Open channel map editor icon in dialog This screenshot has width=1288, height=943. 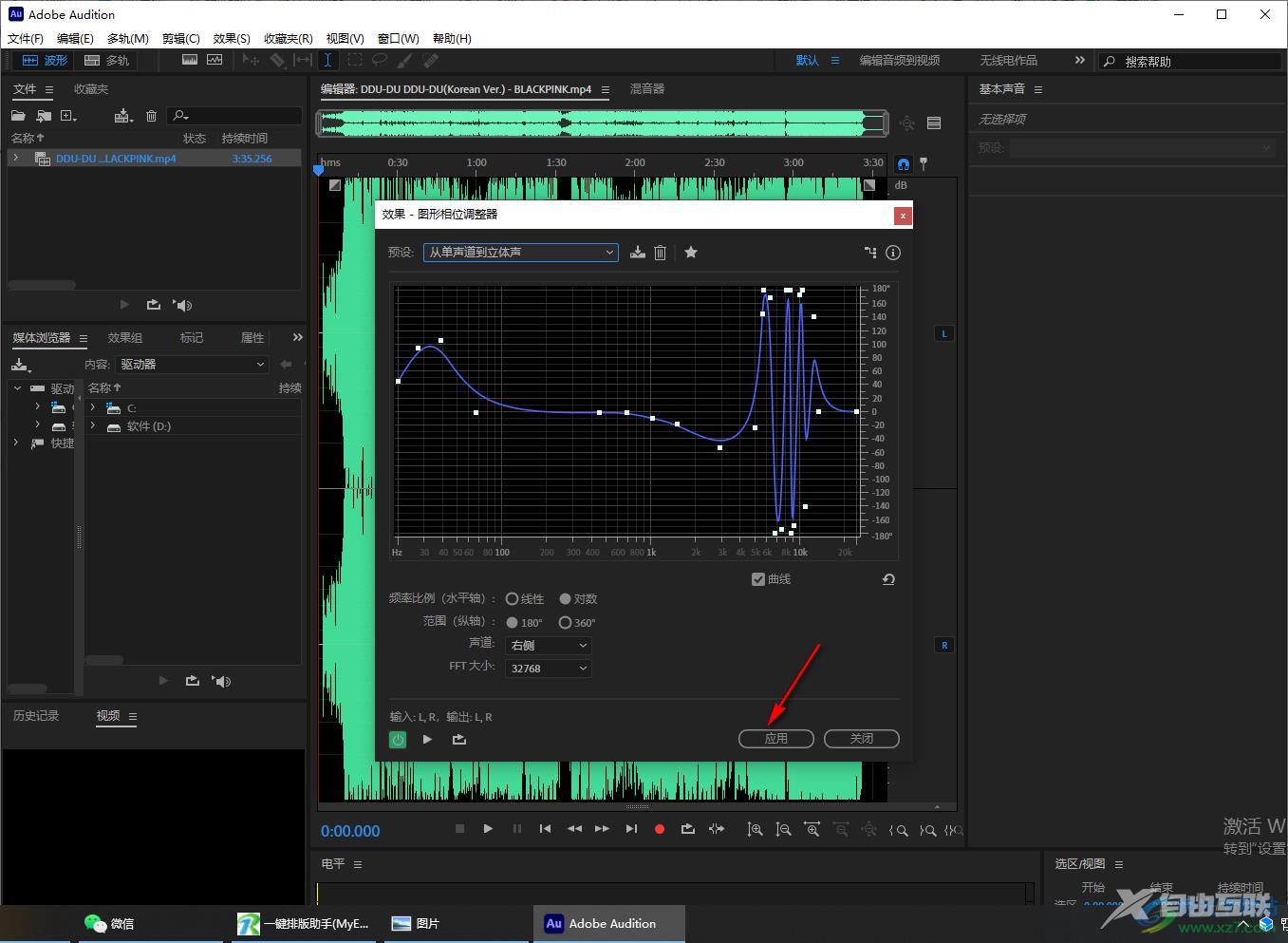coord(870,253)
